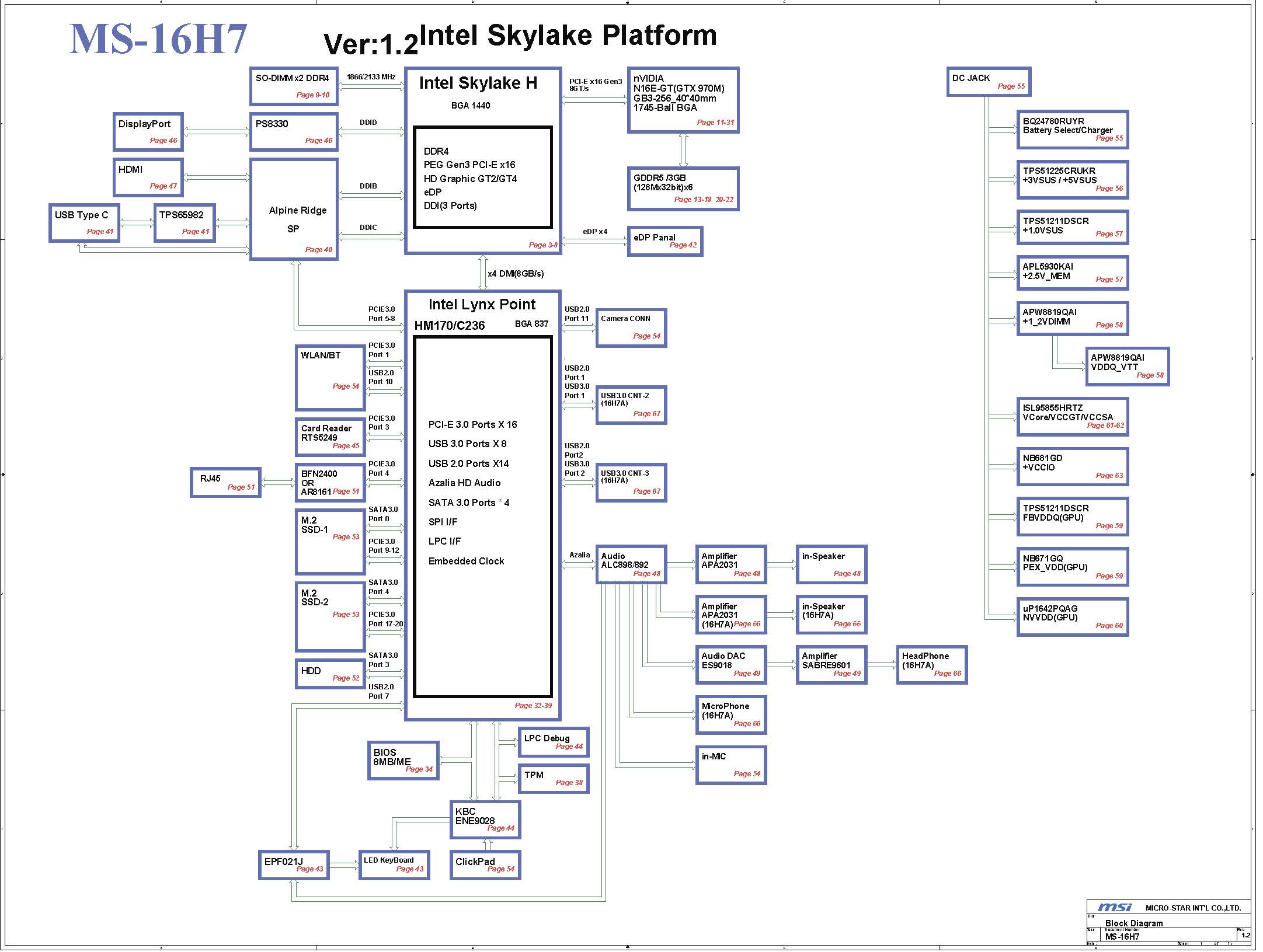Click the 1866/2133 MHz memory speed label
The height and width of the screenshot is (952, 1263).
point(371,77)
